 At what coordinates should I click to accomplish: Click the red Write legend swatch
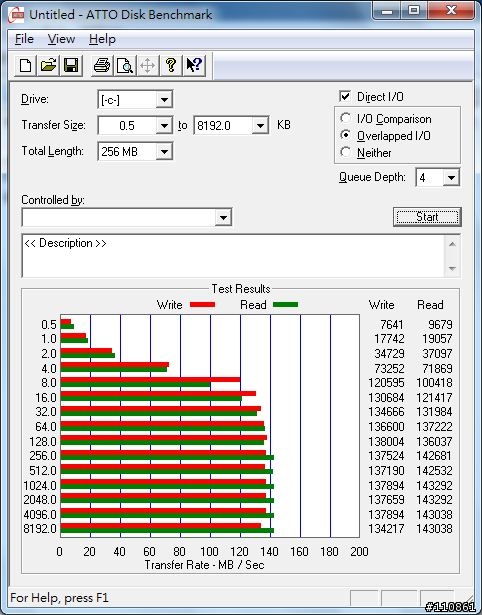pos(202,304)
